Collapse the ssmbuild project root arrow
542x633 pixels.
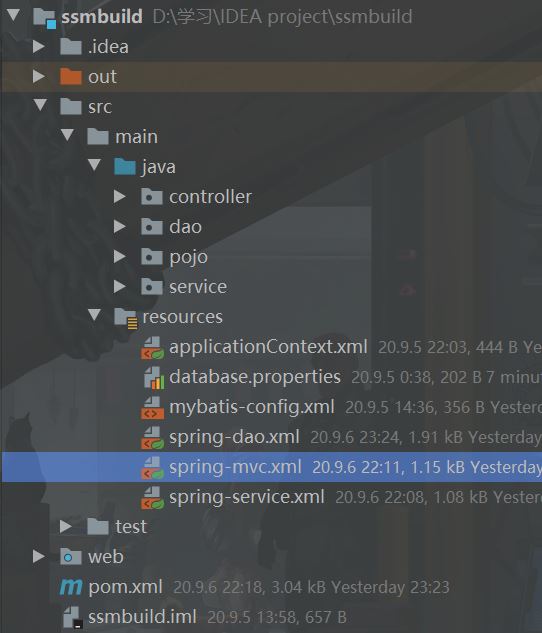[x=13, y=16]
